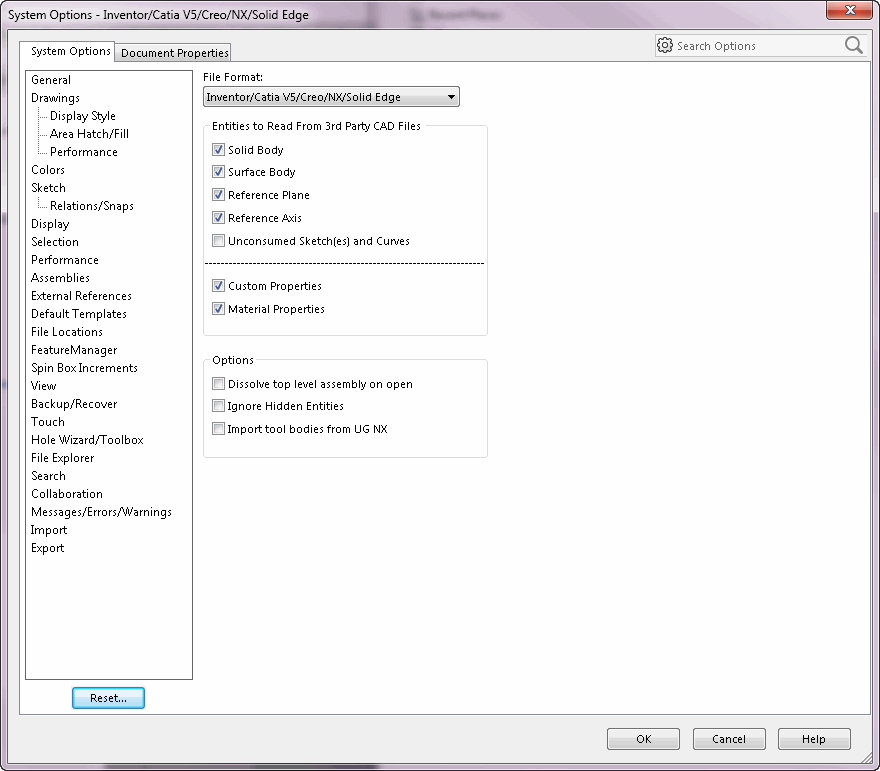
Task: Select Import in the options tree
Action: (x=49, y=529)
